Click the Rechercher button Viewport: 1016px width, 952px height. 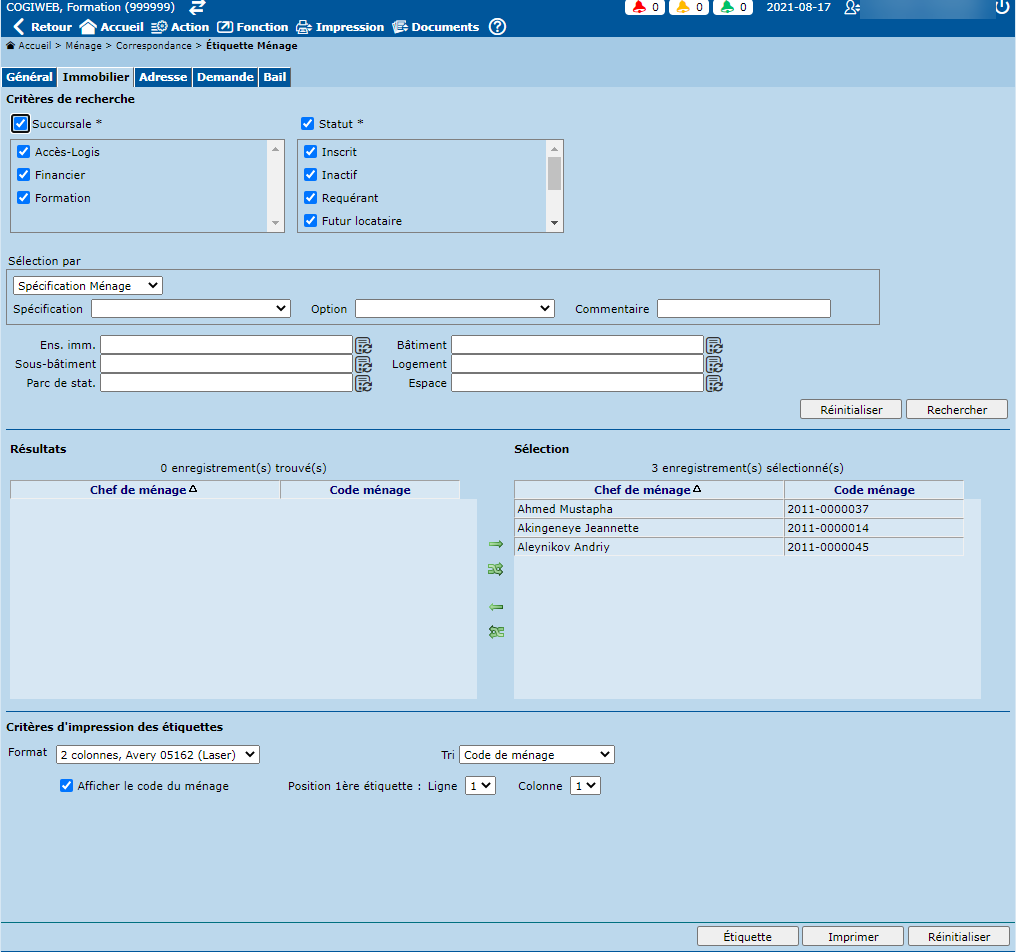click(x=956, y=410)
